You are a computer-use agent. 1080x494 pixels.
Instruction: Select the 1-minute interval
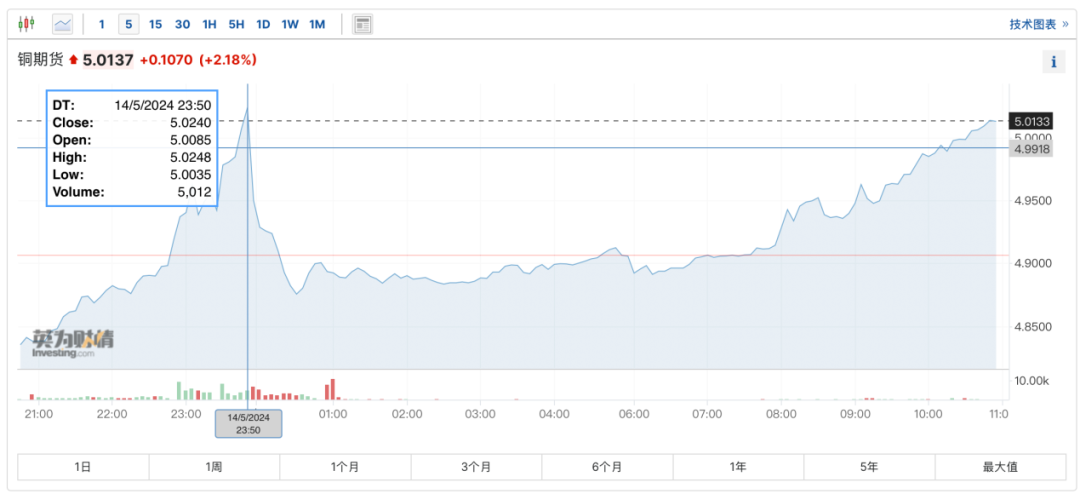click(102, 24)
